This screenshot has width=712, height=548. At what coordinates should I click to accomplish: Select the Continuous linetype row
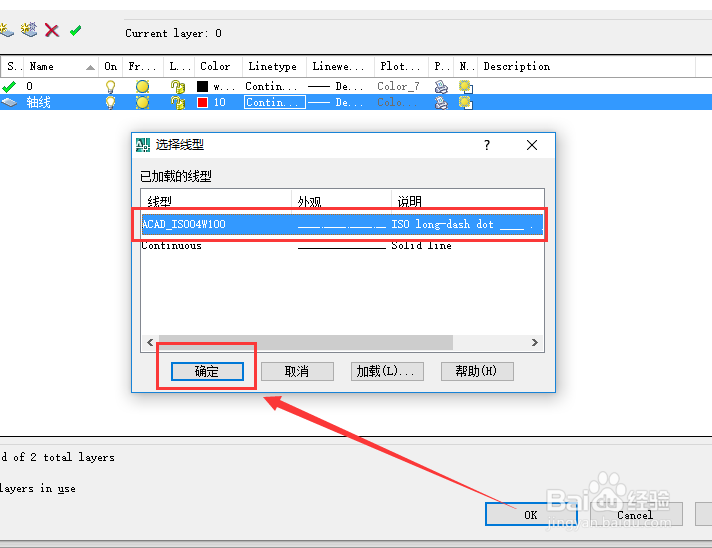point(342,246)
